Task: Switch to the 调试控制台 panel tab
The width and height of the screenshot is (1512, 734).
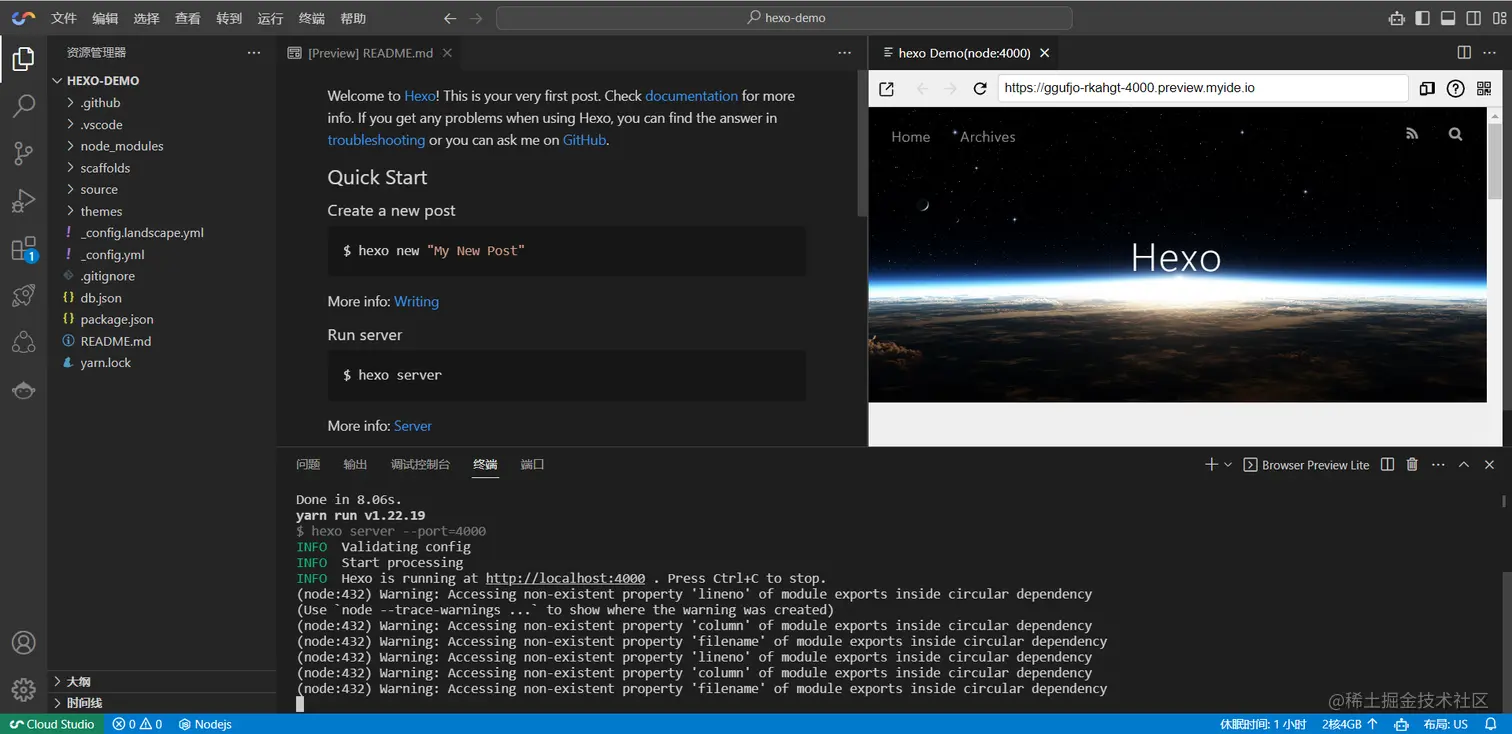Action: [420, 464]
